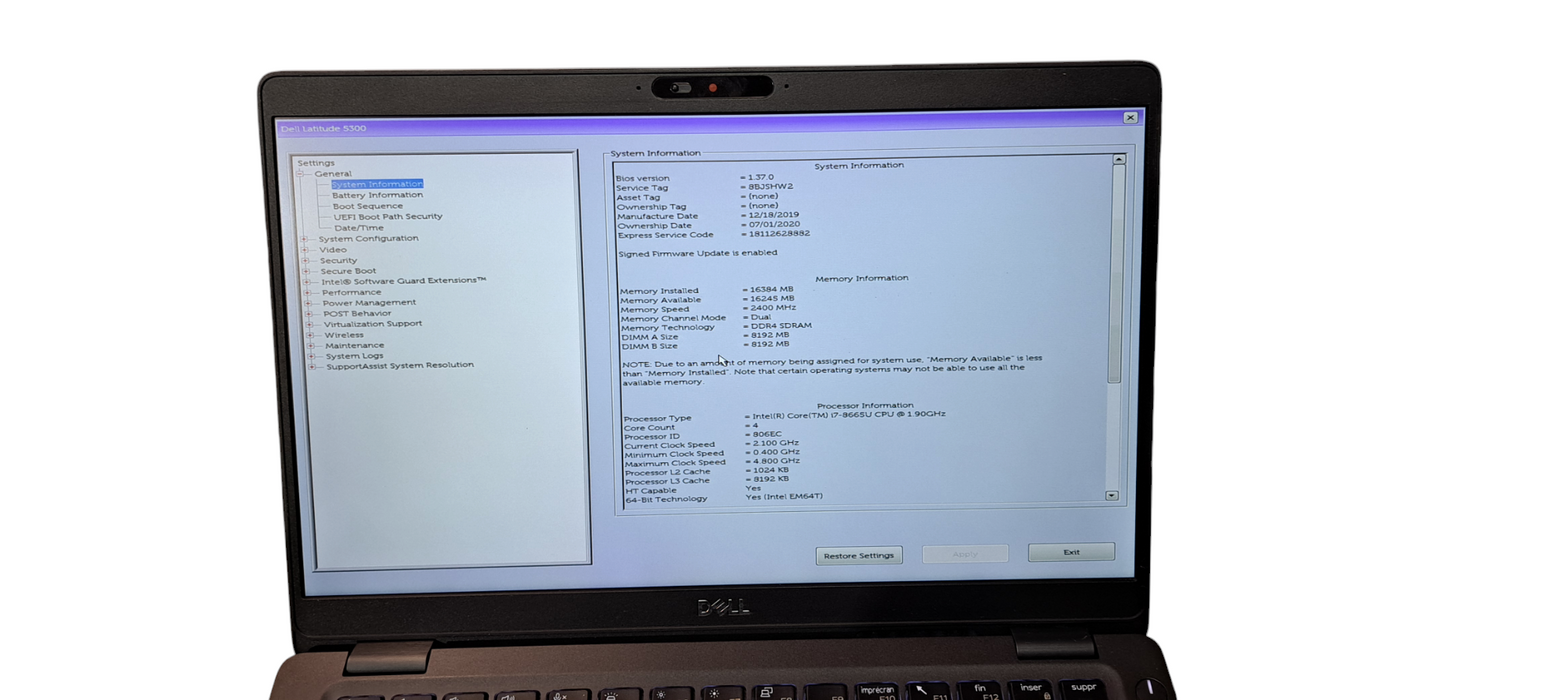This screenshot has width=1554, height=700.
Task: Click Express Service Code value 18112628882
Action: pyautogui.click(x=779, y=234)
